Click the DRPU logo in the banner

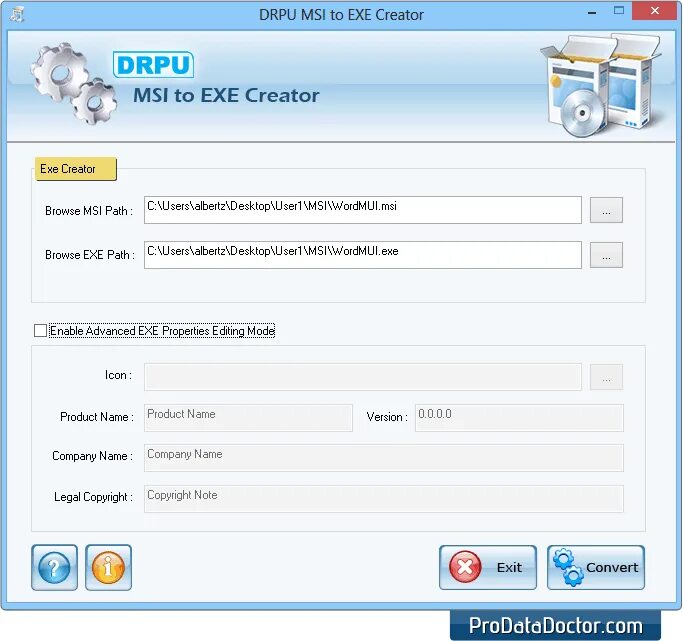pos(153,65)
